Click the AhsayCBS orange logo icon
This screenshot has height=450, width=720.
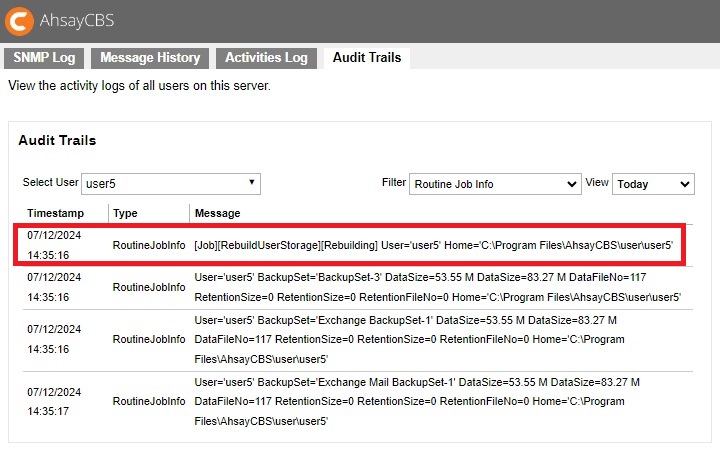[x=19, y=21]
